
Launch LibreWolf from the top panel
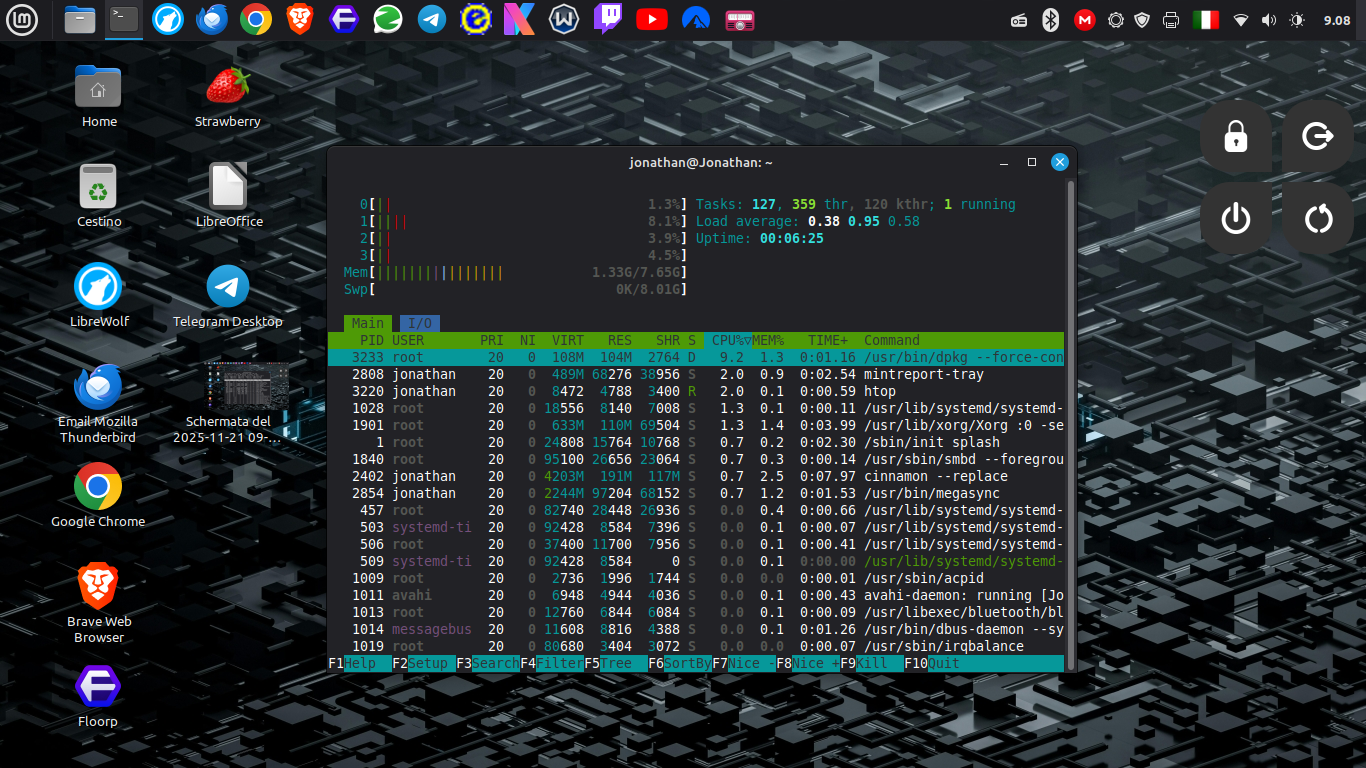168,19
